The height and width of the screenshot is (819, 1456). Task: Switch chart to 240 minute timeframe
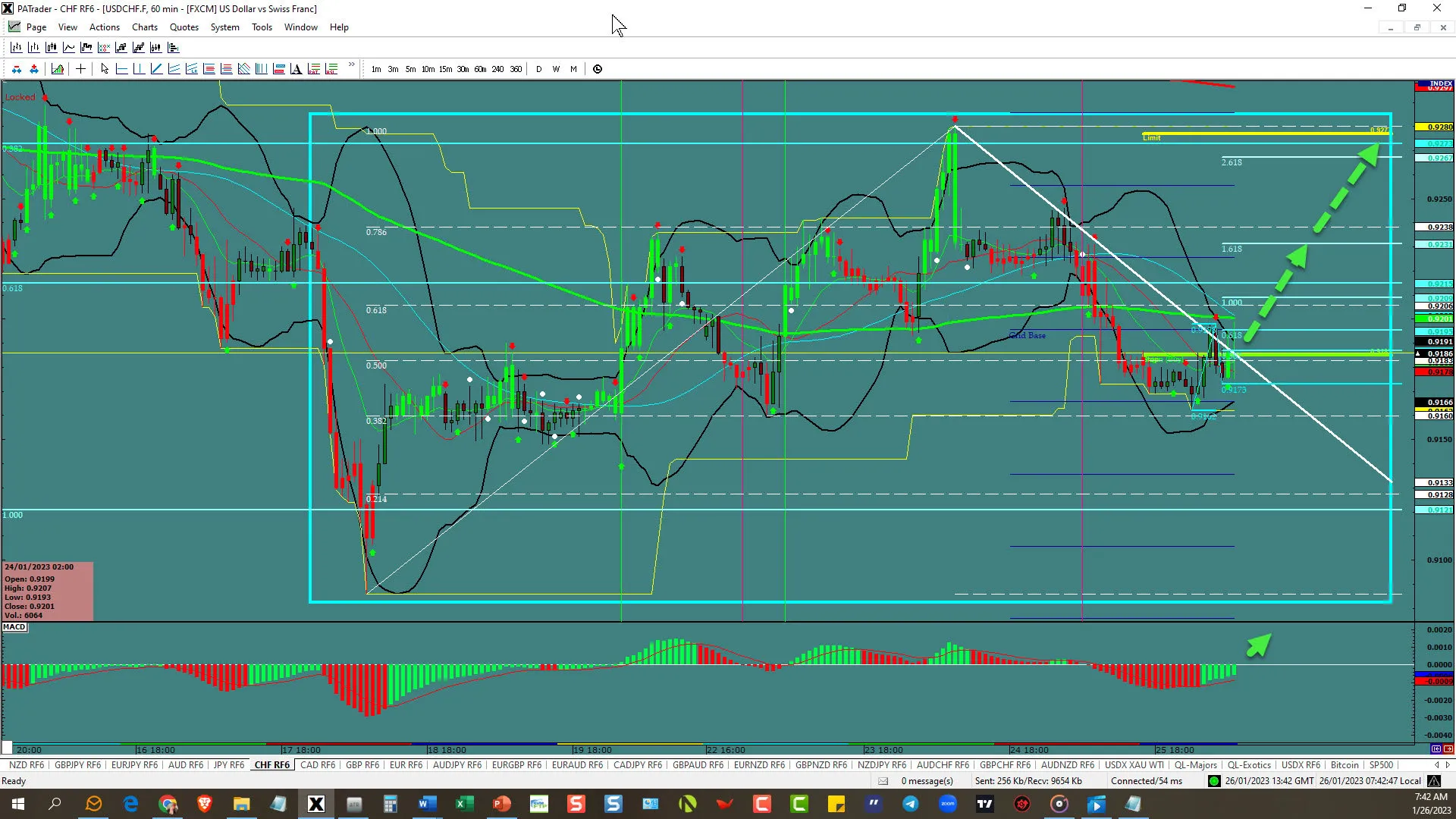(497, 69)
